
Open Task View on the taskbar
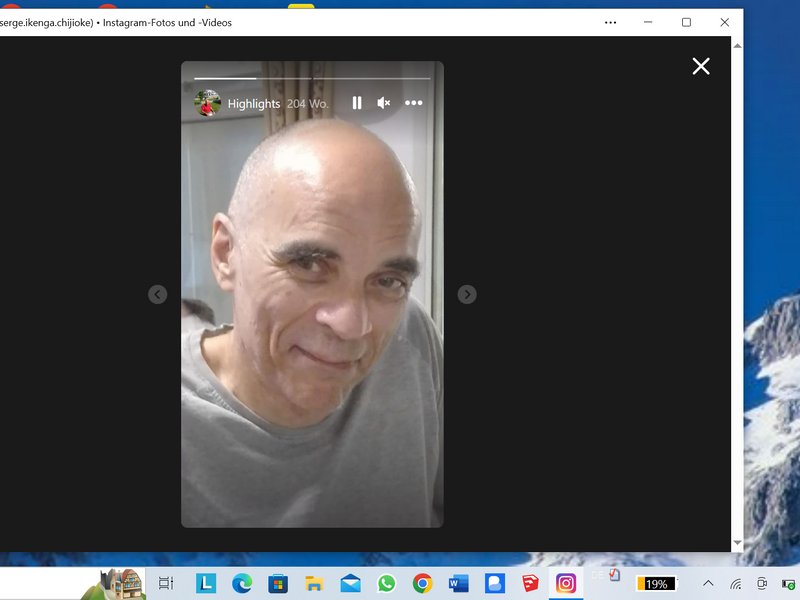(166, 583)
